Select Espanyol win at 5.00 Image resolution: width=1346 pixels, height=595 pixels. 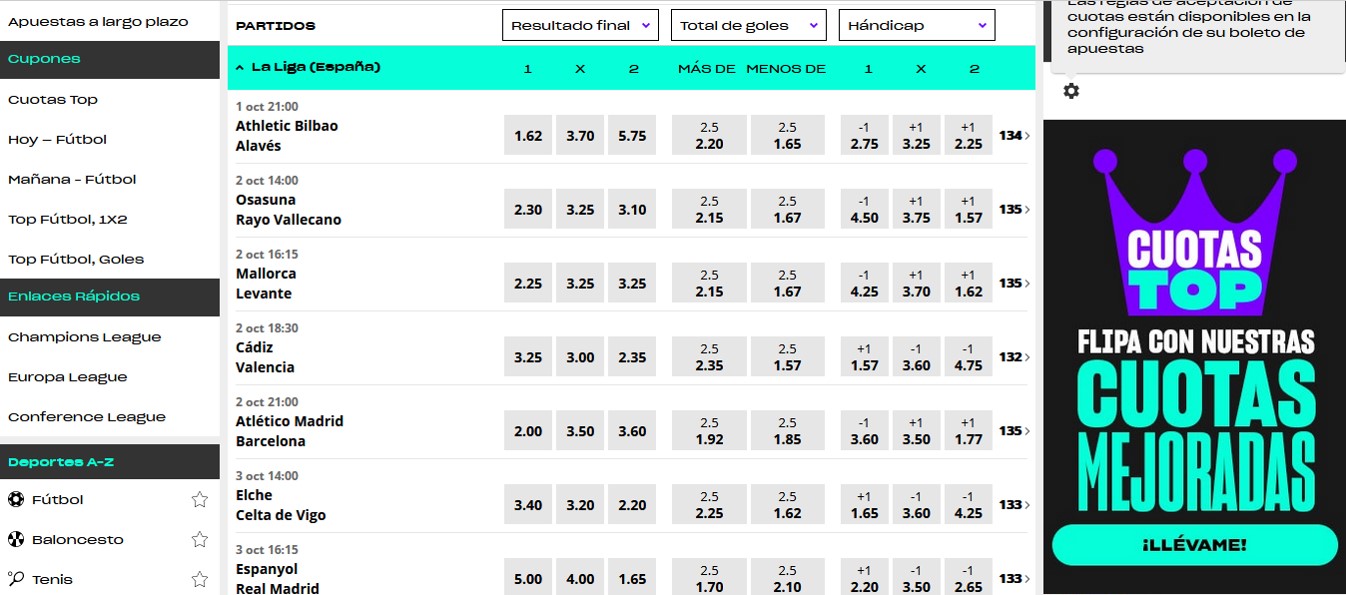pyautogui.click(x=528, y=578)
